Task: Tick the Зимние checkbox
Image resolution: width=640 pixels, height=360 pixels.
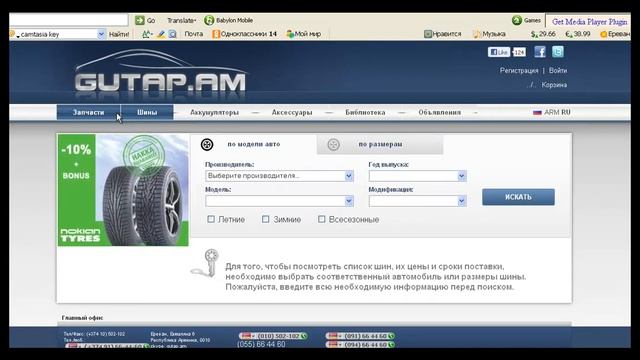Action: pyautogui.click(x=265, y=219)
